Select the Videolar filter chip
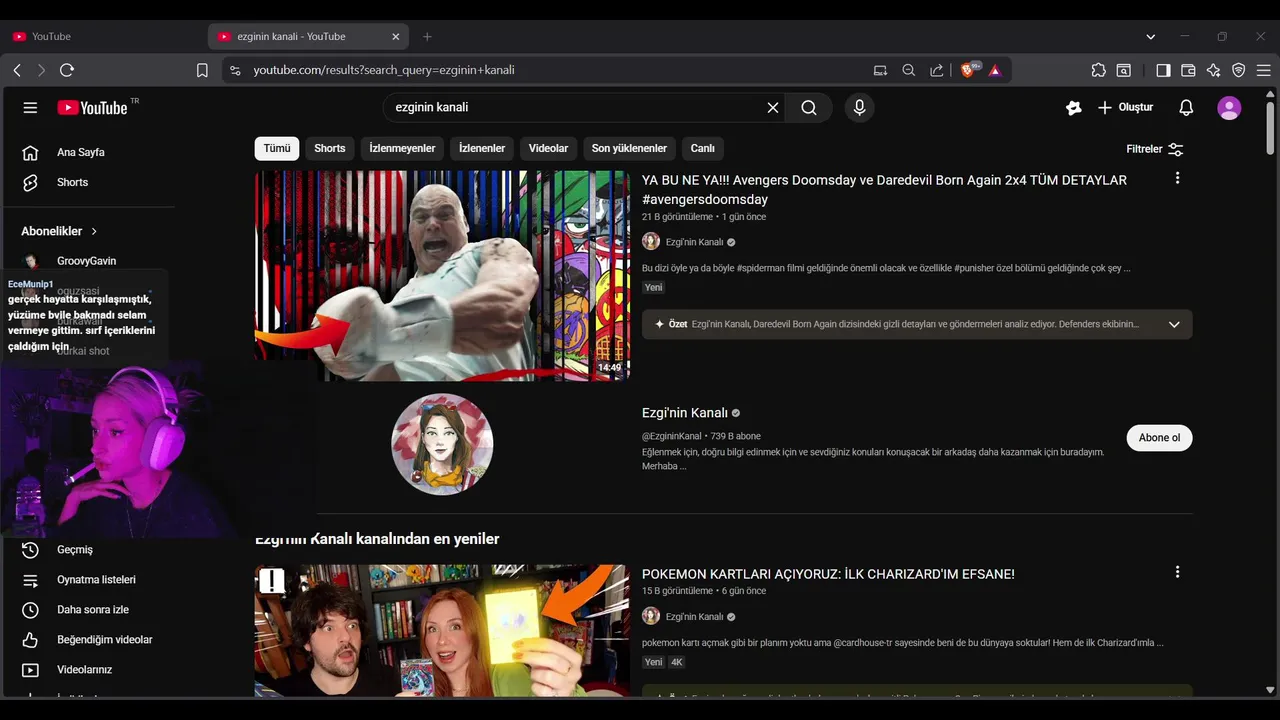The width and height of the screenshot is (1280, 720). click(x=548, y=148)
